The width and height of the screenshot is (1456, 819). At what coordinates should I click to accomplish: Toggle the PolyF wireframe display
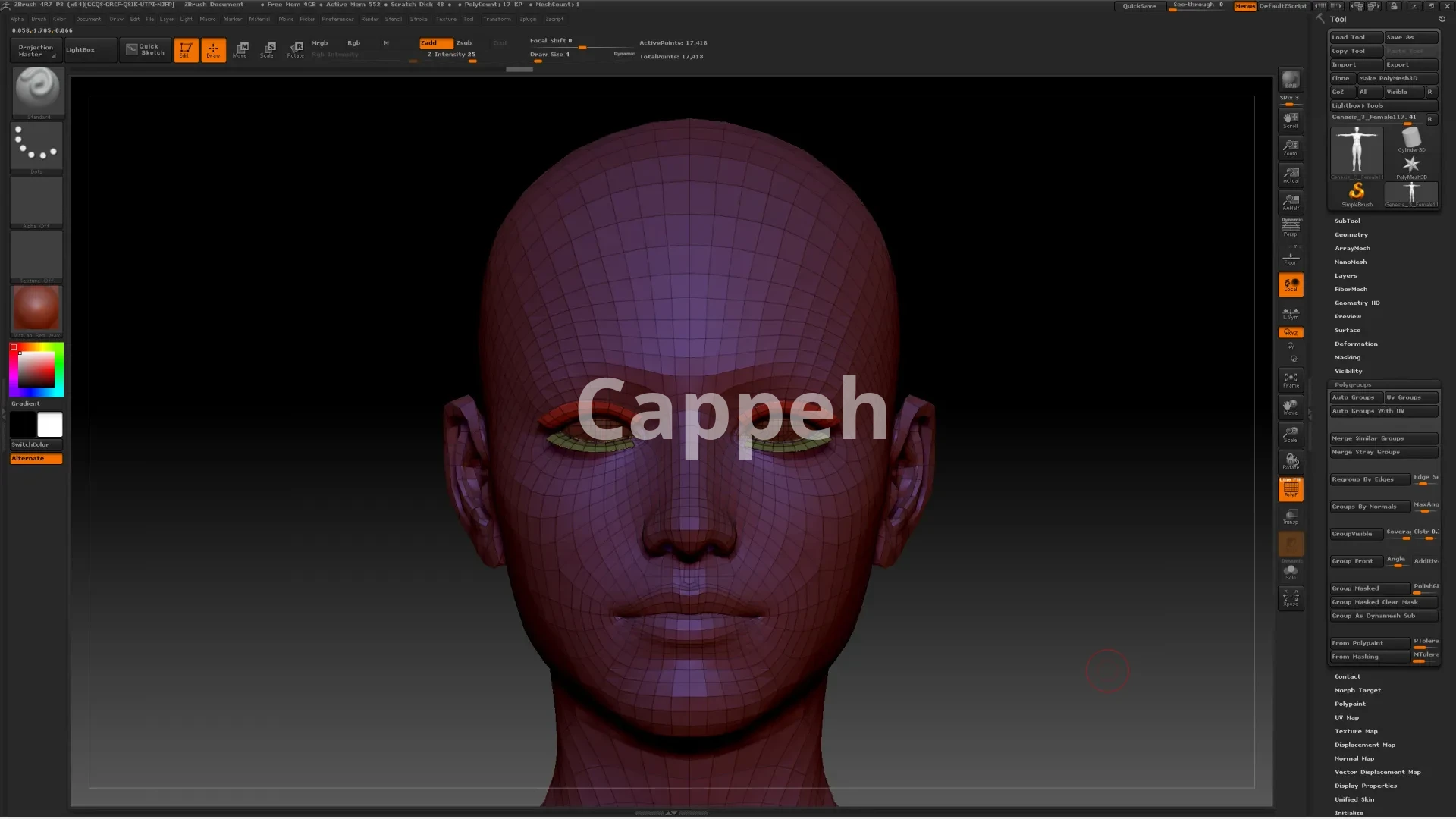pyautogui.click(x=1290, y=489)
